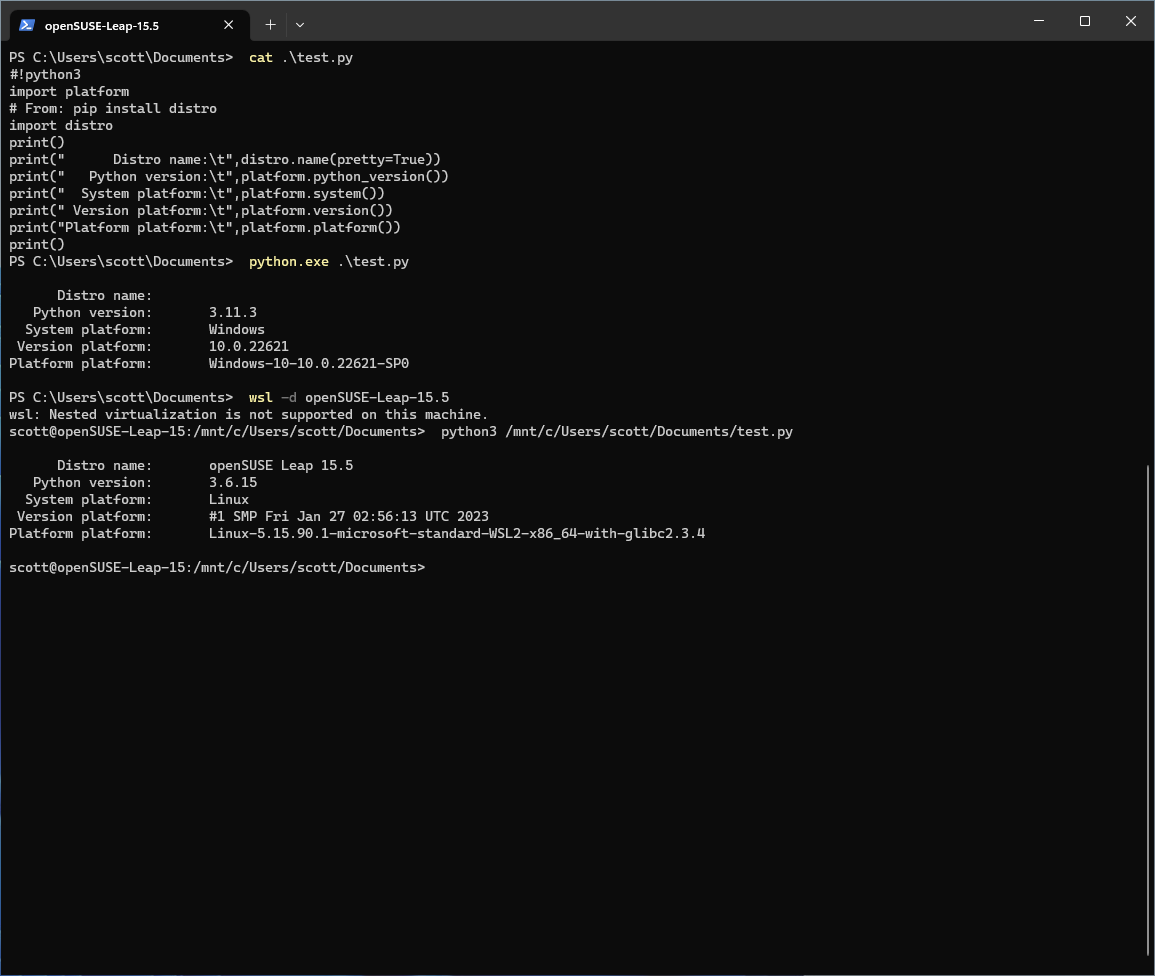Minimize the terminal window

click(1039, 21)
